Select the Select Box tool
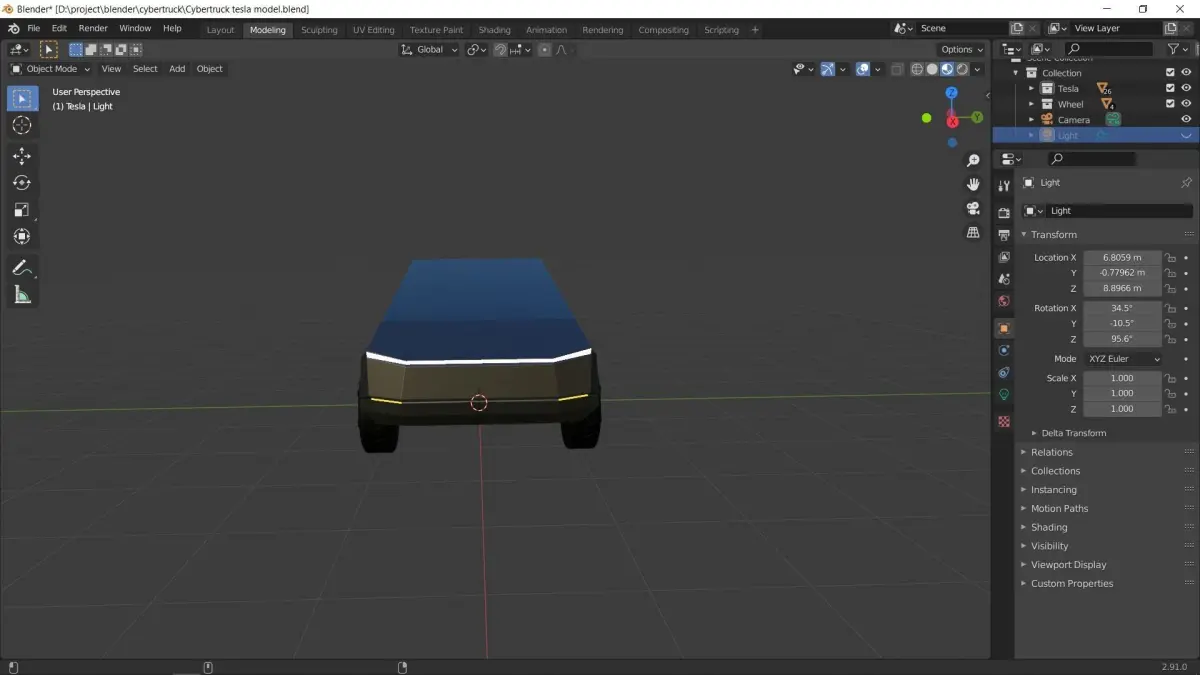The height and width of the screenshot is (675, 1200). (22, 98)
